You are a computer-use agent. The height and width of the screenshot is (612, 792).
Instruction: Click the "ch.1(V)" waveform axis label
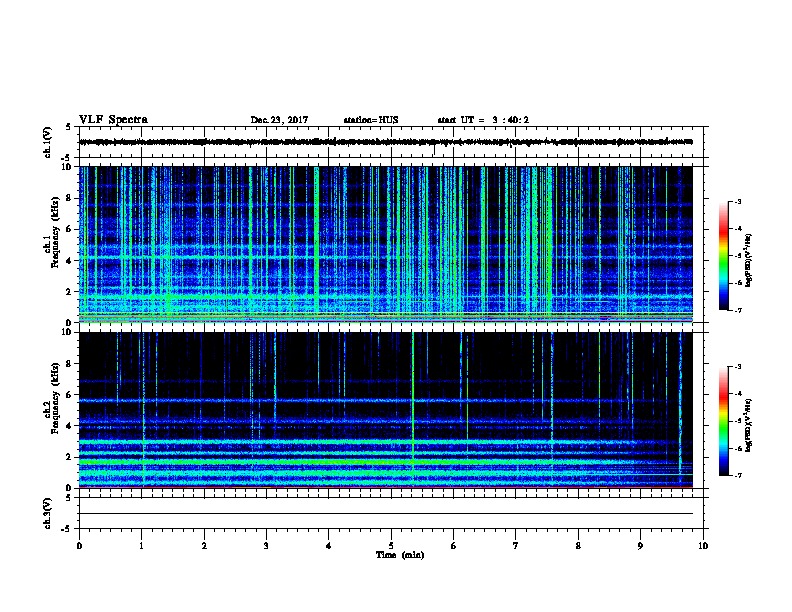48,142
